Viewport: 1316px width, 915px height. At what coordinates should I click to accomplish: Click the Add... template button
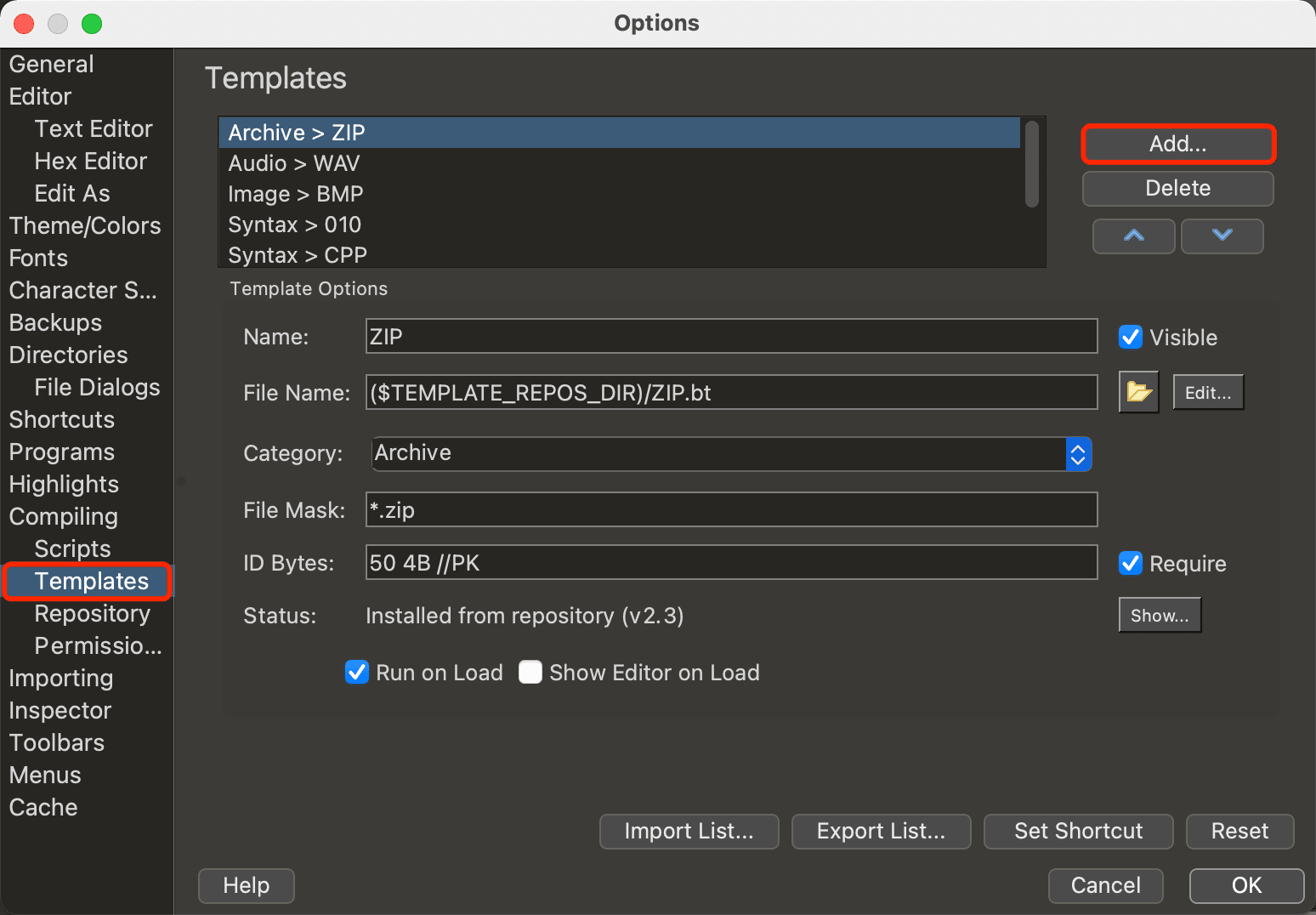pos(1177,144)
